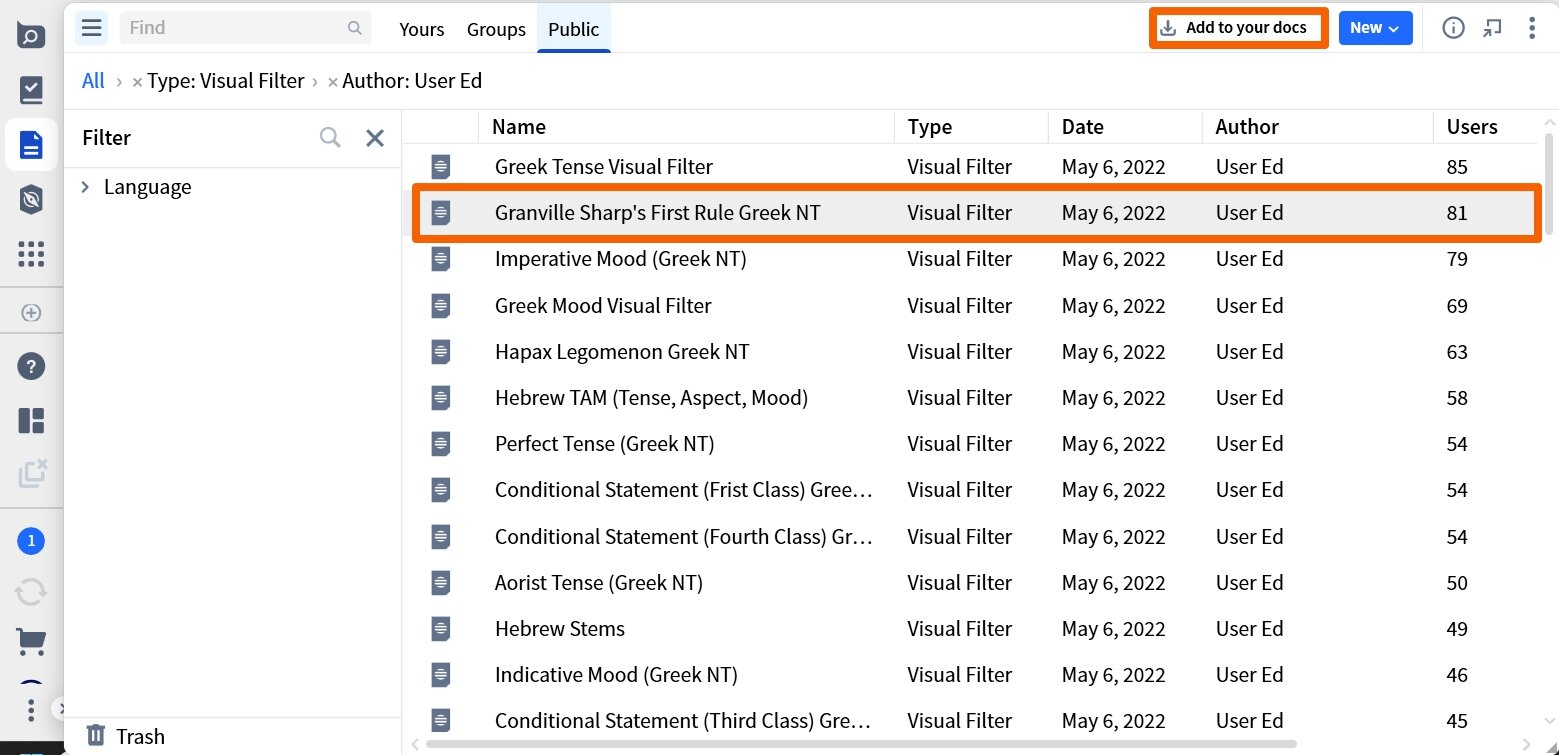
Task: Open the hamburger menu beside the Find box
Action: tap(91, 27)
